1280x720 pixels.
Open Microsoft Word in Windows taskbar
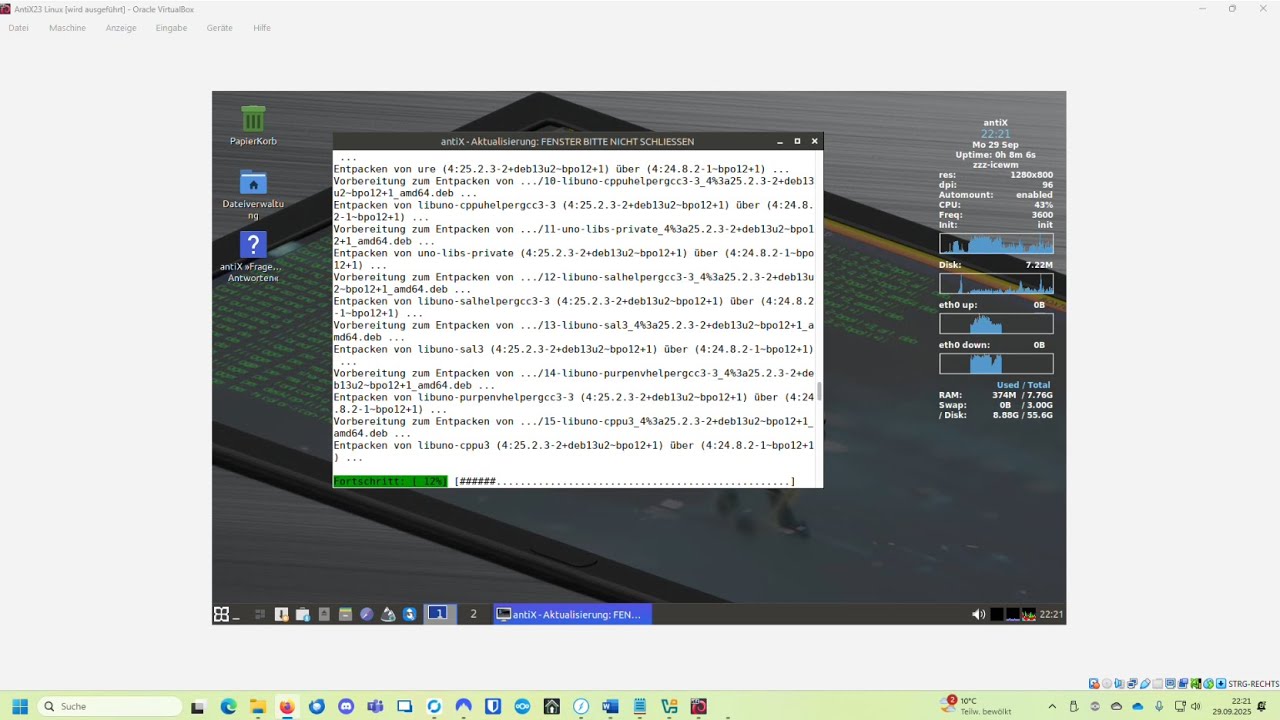610,706
